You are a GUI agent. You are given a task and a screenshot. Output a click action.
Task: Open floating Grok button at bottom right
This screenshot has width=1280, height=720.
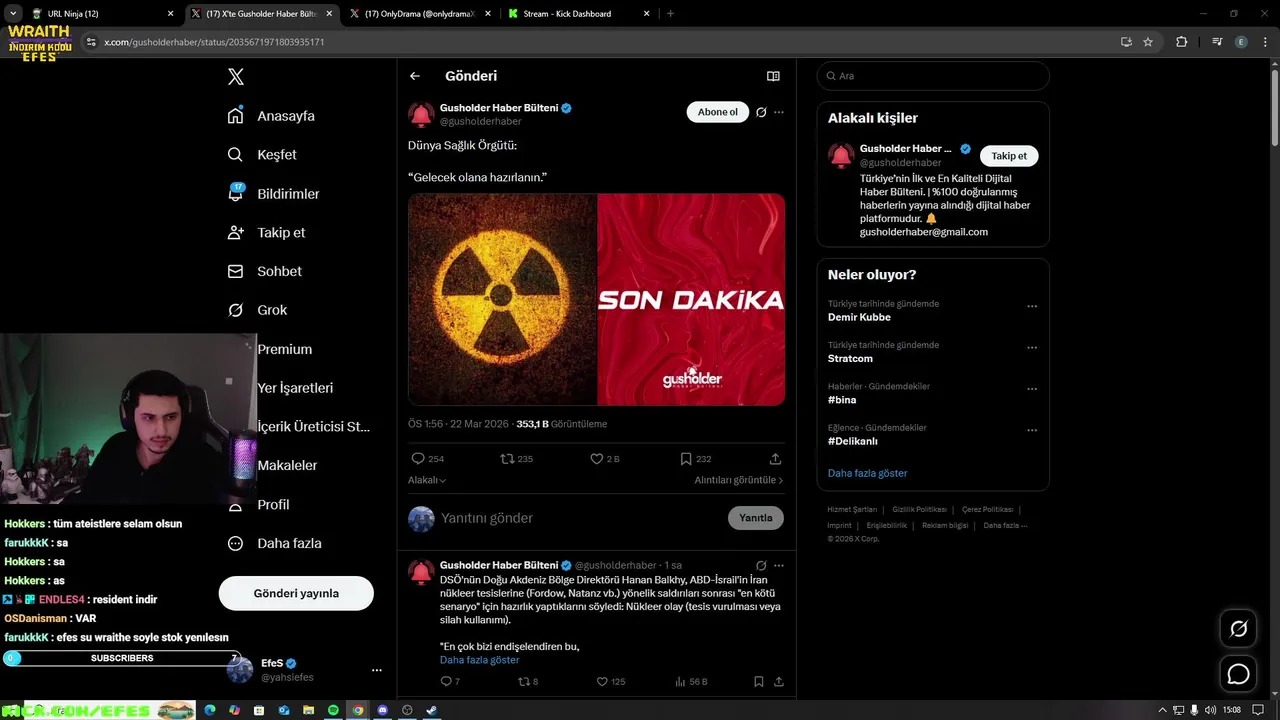coord(1238,629)
